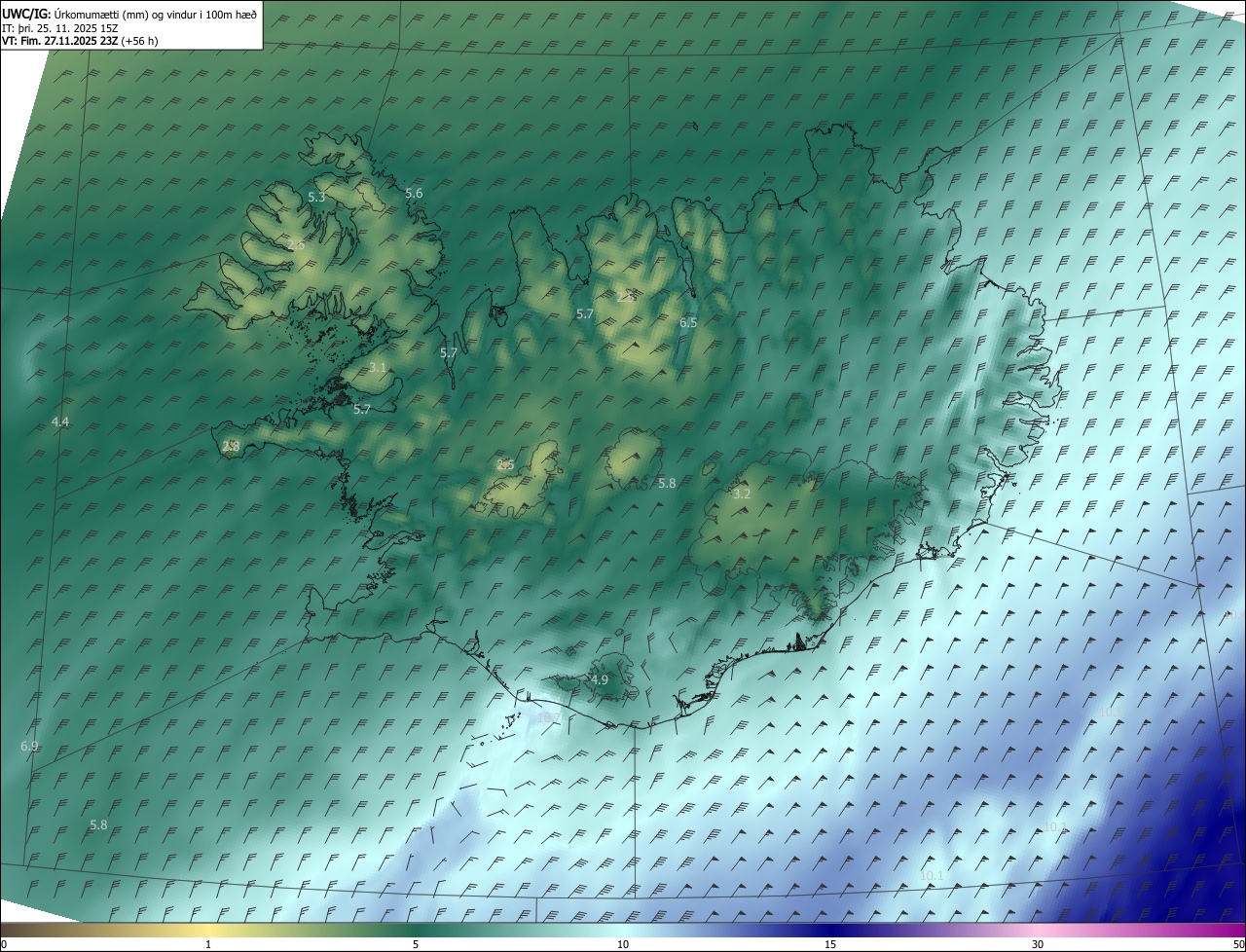This screenshot has width=1246, height=952.
Task: Click the 6.9 value label on the map
Action: pos(29,746)
